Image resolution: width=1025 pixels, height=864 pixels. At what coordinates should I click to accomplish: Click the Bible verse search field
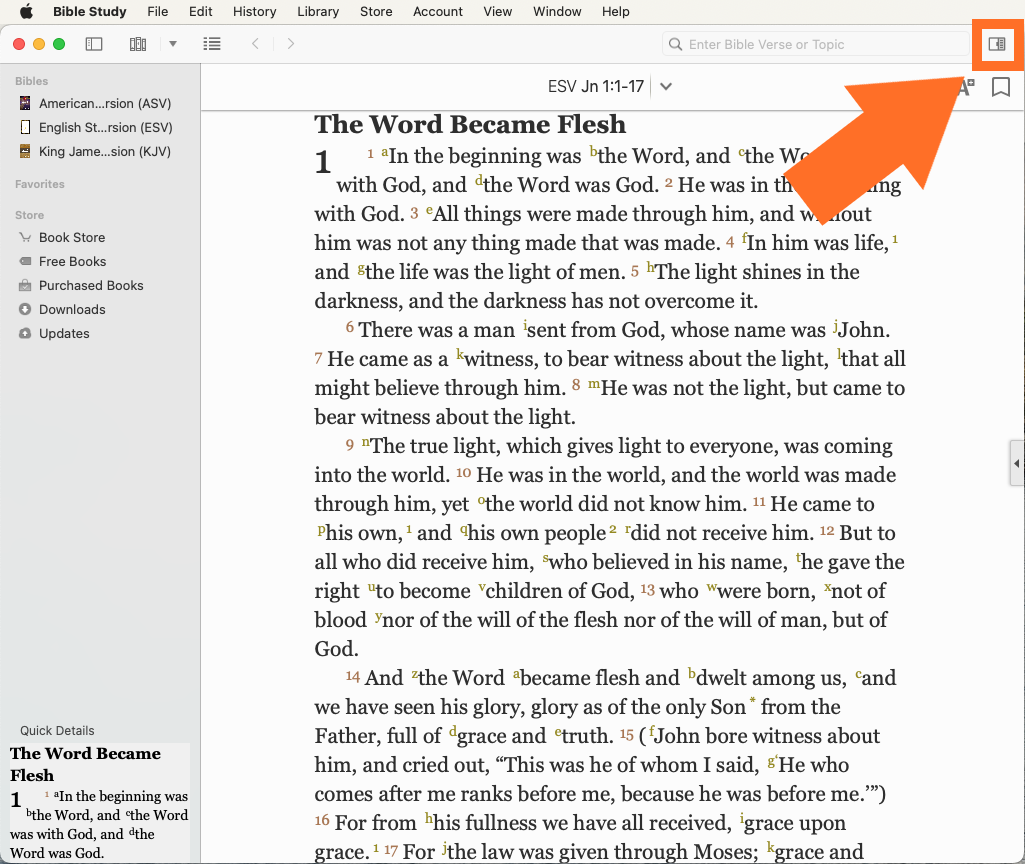click(x=815, y=44)
